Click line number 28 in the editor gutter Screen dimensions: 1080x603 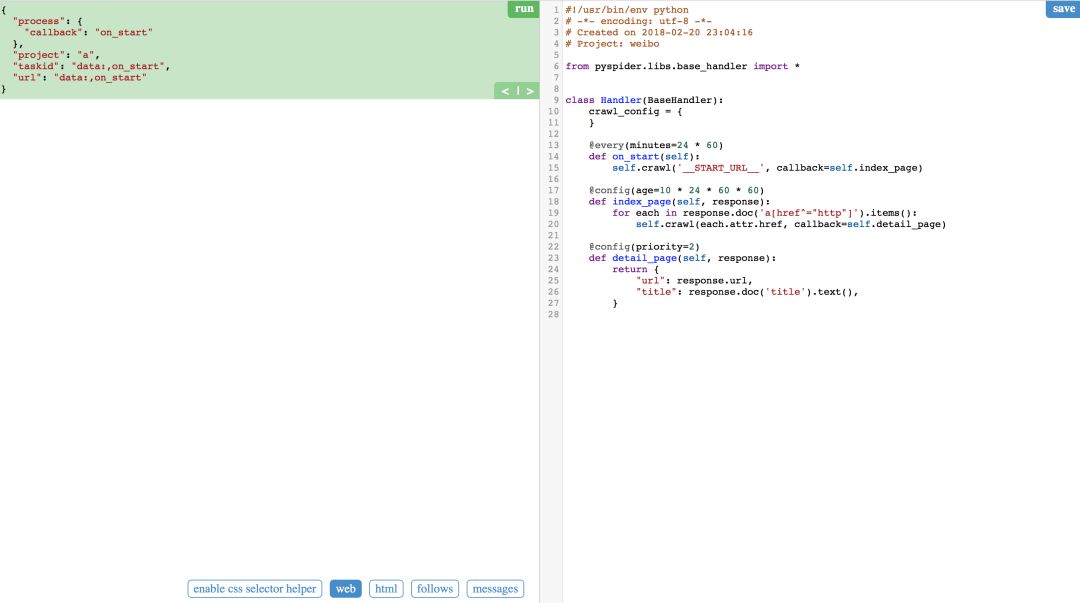553,314
